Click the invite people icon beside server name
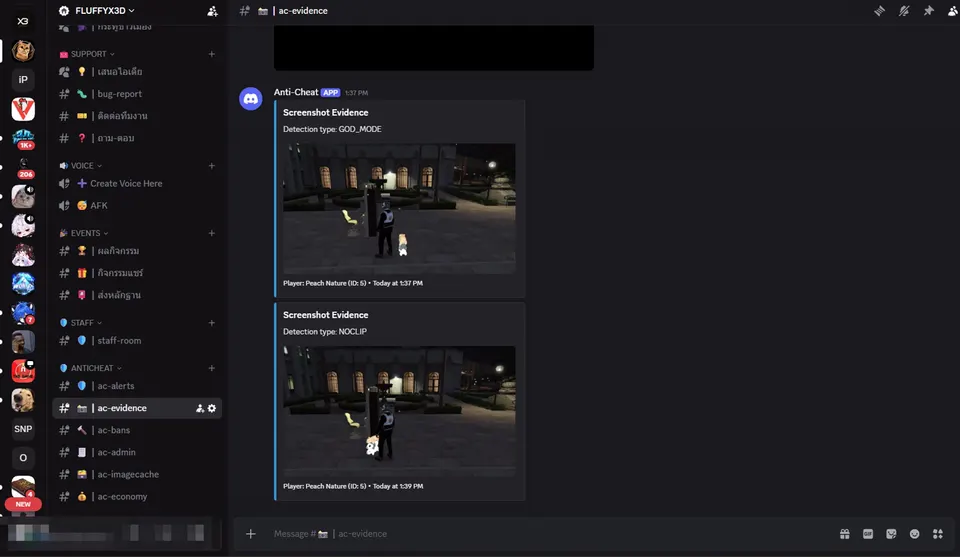This screenshot has width=960, height=557. 212,11
